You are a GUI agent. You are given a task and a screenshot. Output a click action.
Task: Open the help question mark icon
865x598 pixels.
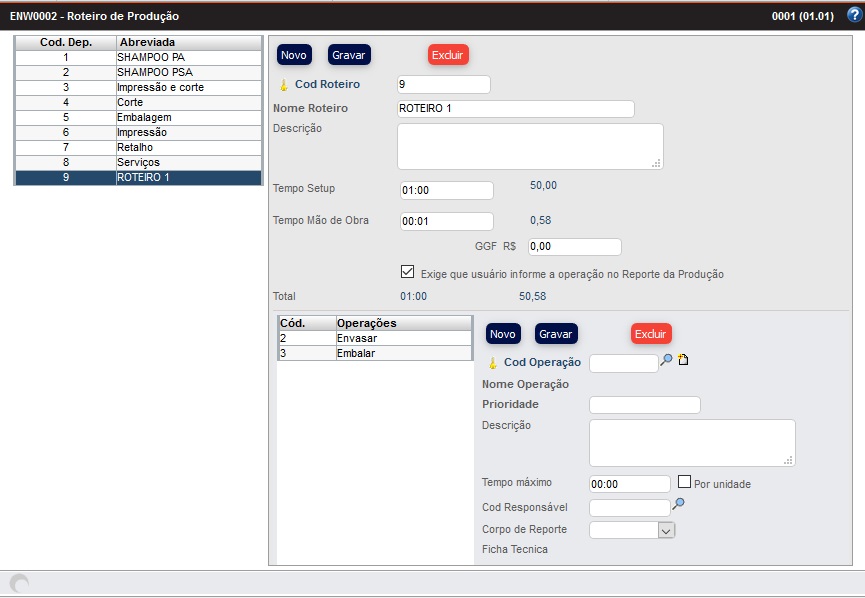(x=853, y=15)
